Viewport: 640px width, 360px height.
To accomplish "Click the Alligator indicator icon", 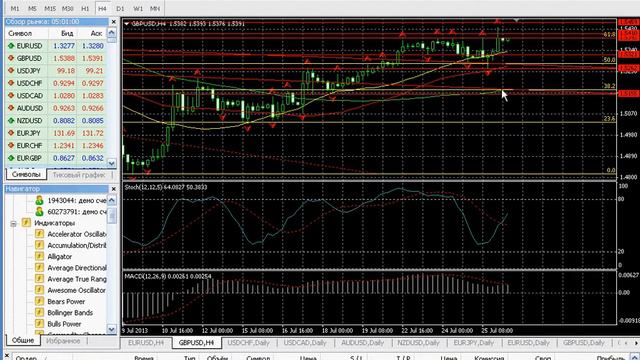I will click(39, 256).
